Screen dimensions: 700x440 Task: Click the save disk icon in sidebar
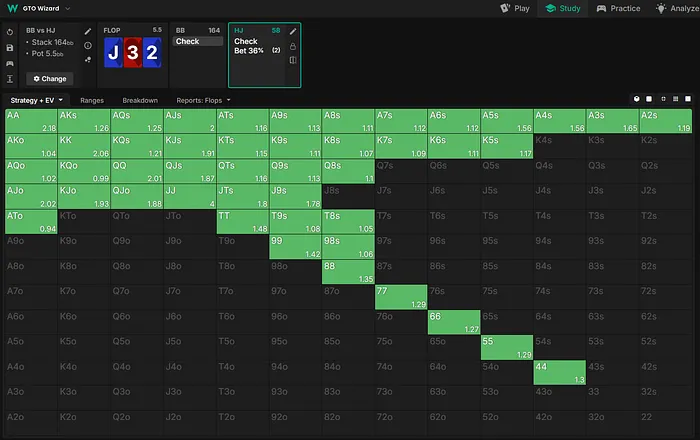tap(9, 47)
